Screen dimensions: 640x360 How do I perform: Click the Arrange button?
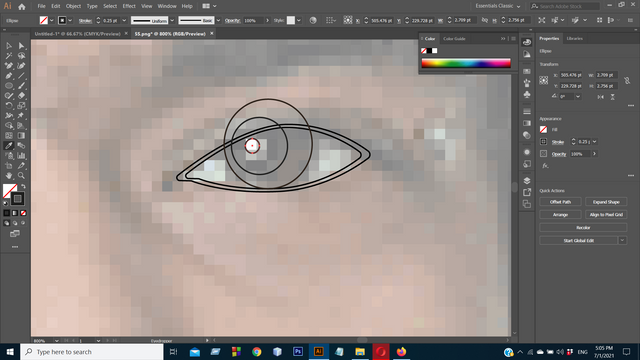pyautogui.click(x=560, y=214)
